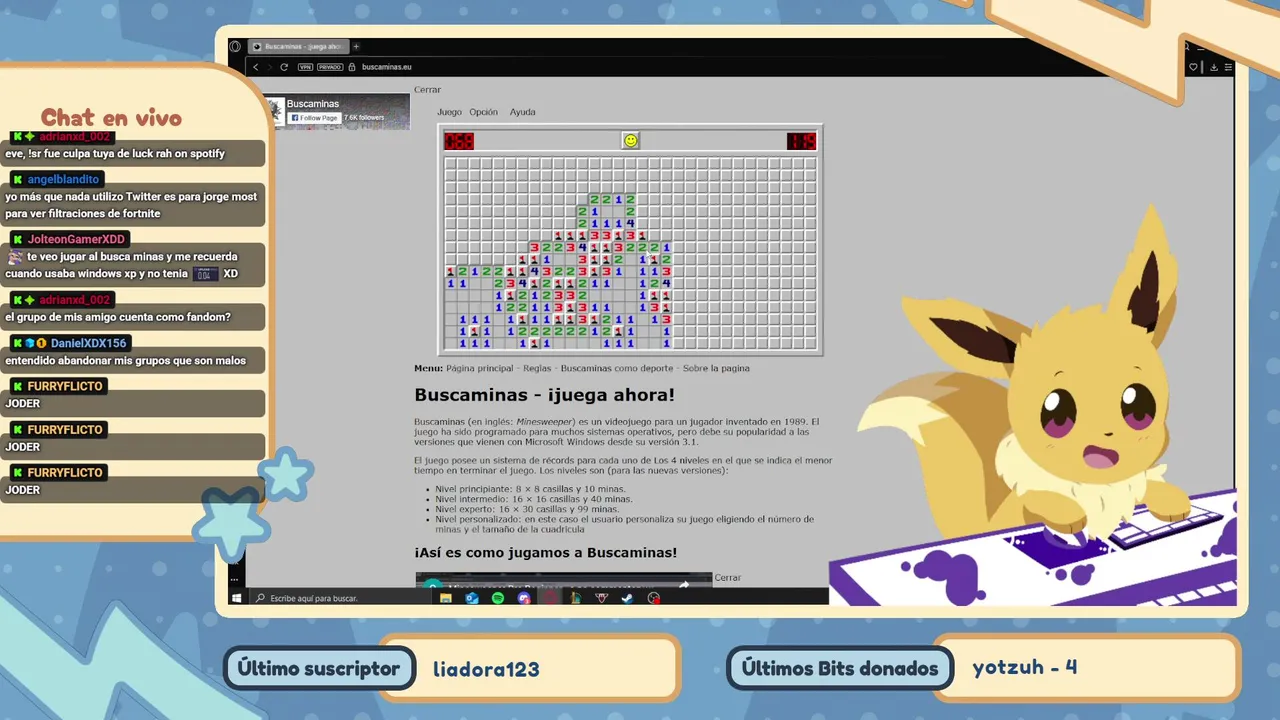Open Outlook from the taskbar
The height and width of the screenshot is (720, 1280).
(472, 598)
